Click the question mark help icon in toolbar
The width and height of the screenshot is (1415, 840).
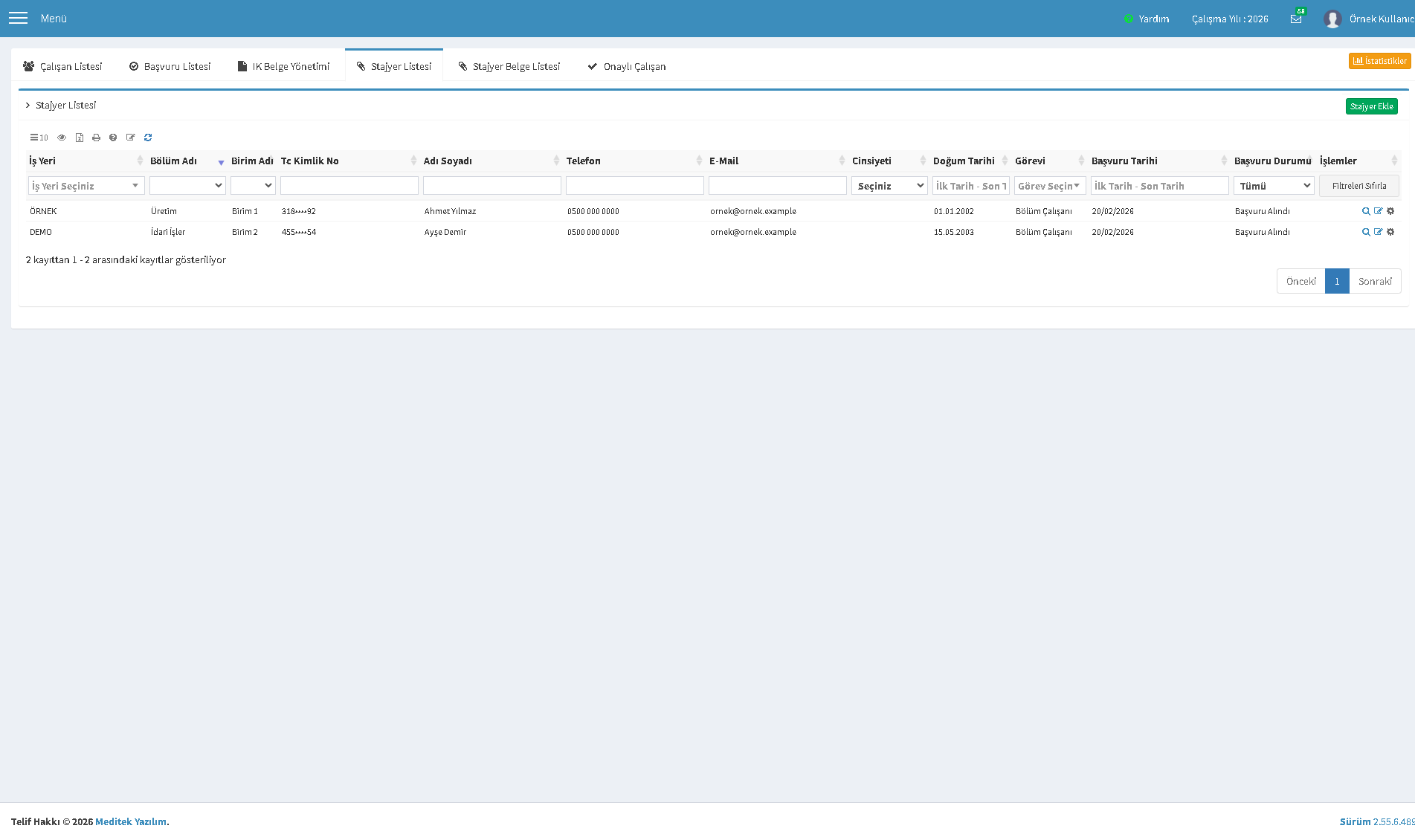[x=113, y=138]
